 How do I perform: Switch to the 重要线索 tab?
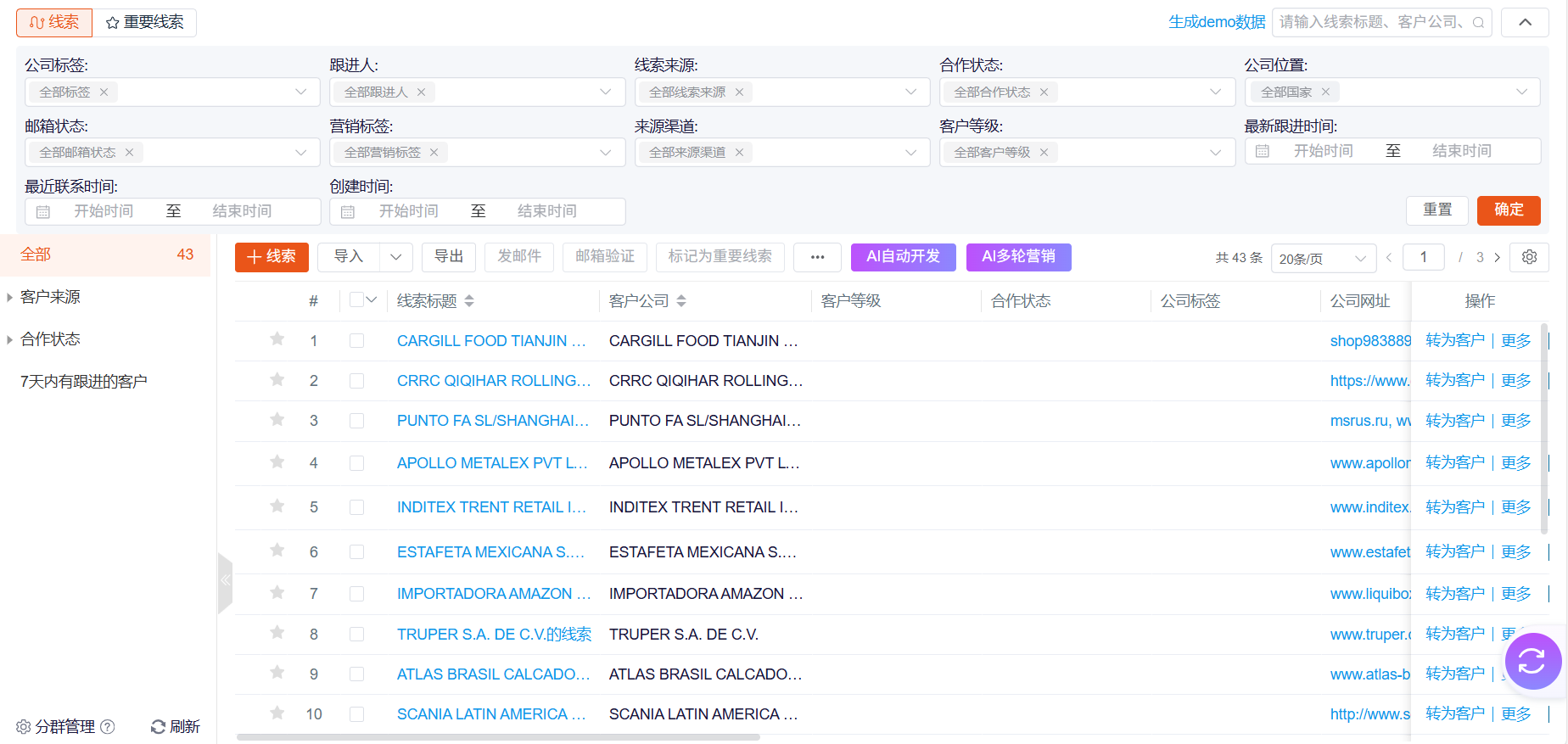(x=144, y=23)
